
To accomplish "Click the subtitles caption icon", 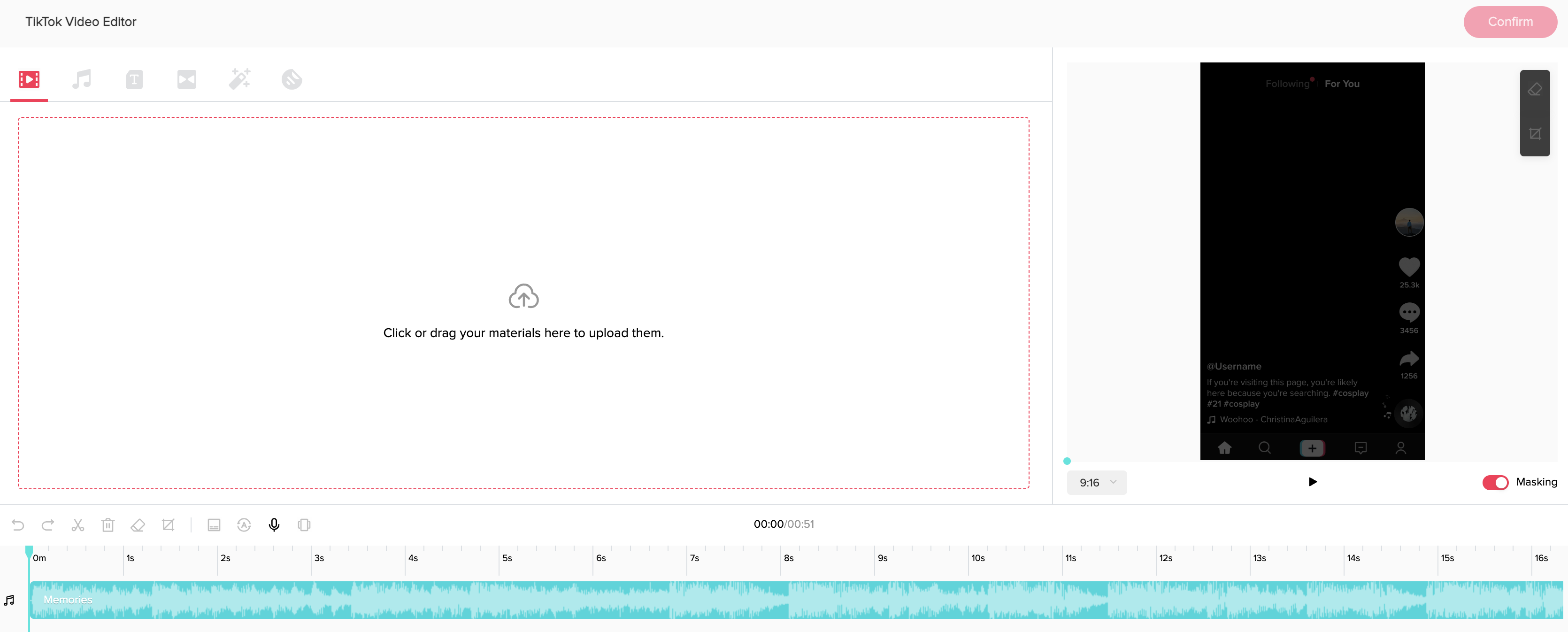I will tap(214, 525).
